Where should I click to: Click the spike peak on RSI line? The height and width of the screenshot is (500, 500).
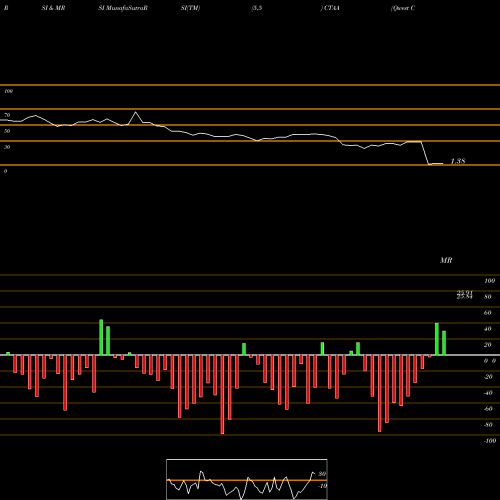pyautogui.click(x=135, y=112)
